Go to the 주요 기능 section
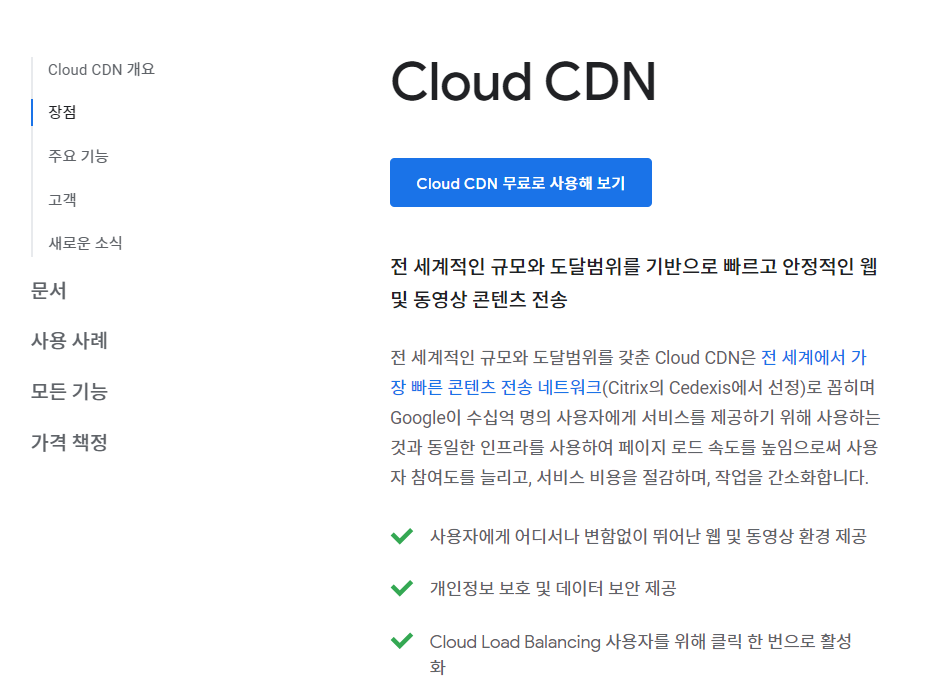The width and height of the screenshot is (937, 688). pyautogui.click(x=78, y=156)
